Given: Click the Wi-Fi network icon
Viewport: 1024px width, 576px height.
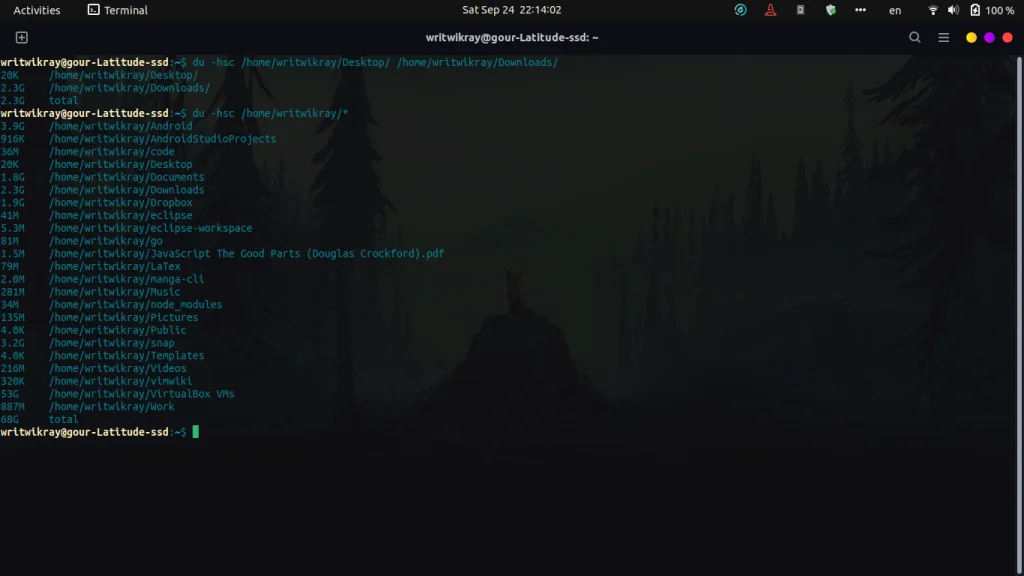Looking at the screenshot, I should coord(933,10).
